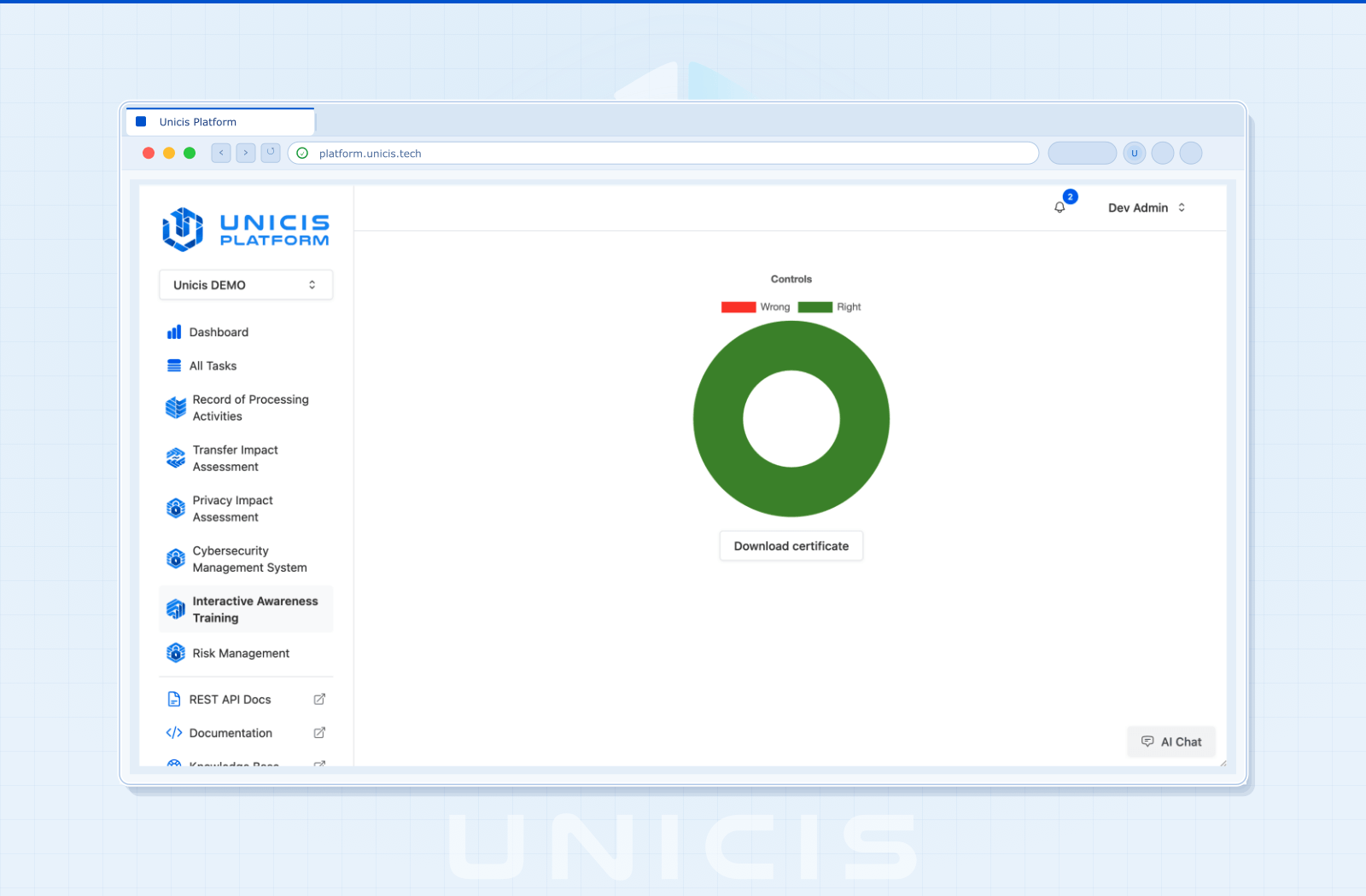Click the browser back arrow button
This screenshot has width=1366, height=896.
point(221,153)
